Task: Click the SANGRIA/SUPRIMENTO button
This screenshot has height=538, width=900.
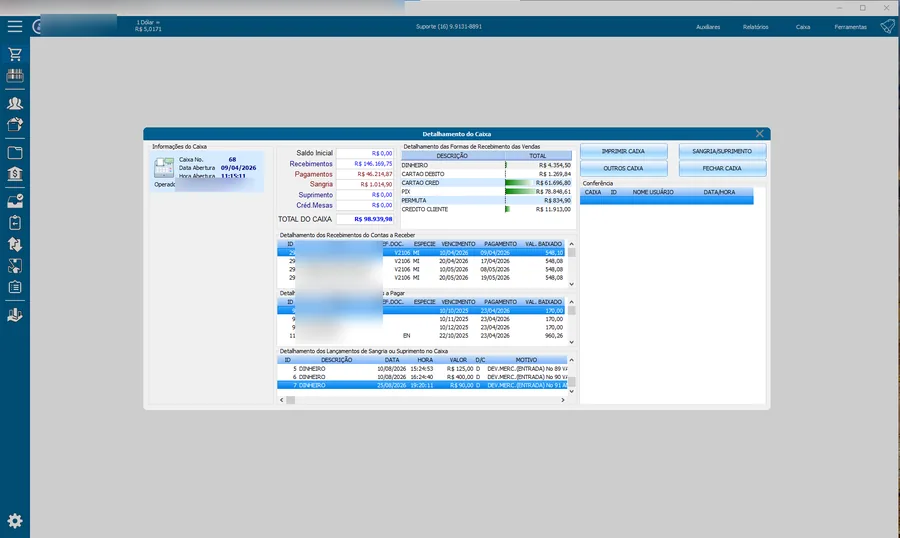Action: click(722, 151)
